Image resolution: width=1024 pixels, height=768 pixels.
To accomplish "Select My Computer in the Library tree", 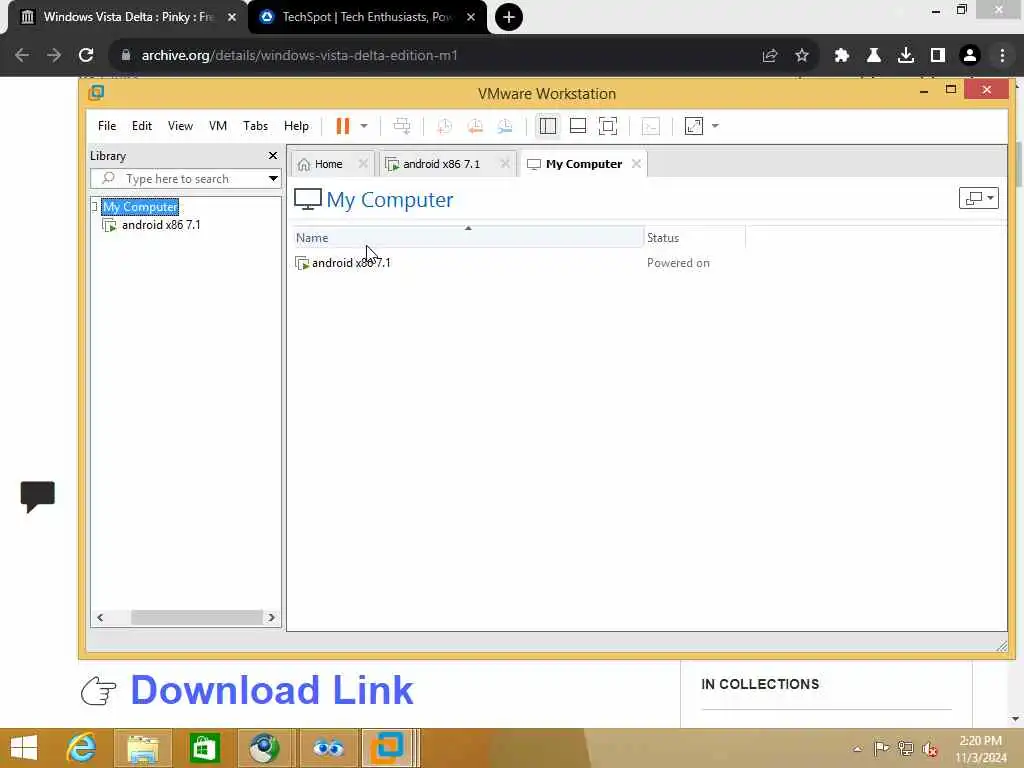I will click(140, 207).
